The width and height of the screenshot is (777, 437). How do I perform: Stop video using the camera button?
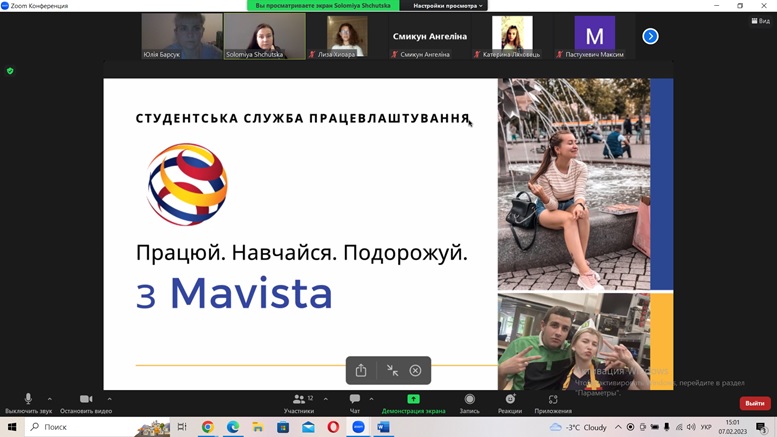point(86,403)
